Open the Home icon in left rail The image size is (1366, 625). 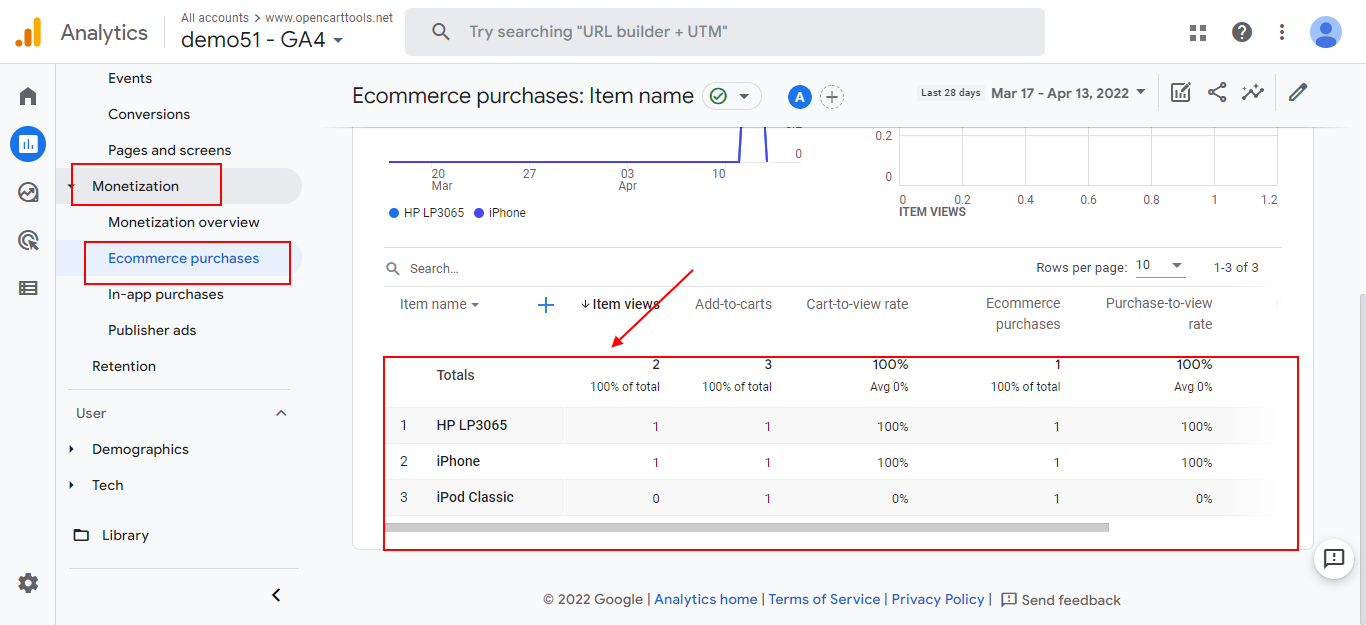point(28,96)
